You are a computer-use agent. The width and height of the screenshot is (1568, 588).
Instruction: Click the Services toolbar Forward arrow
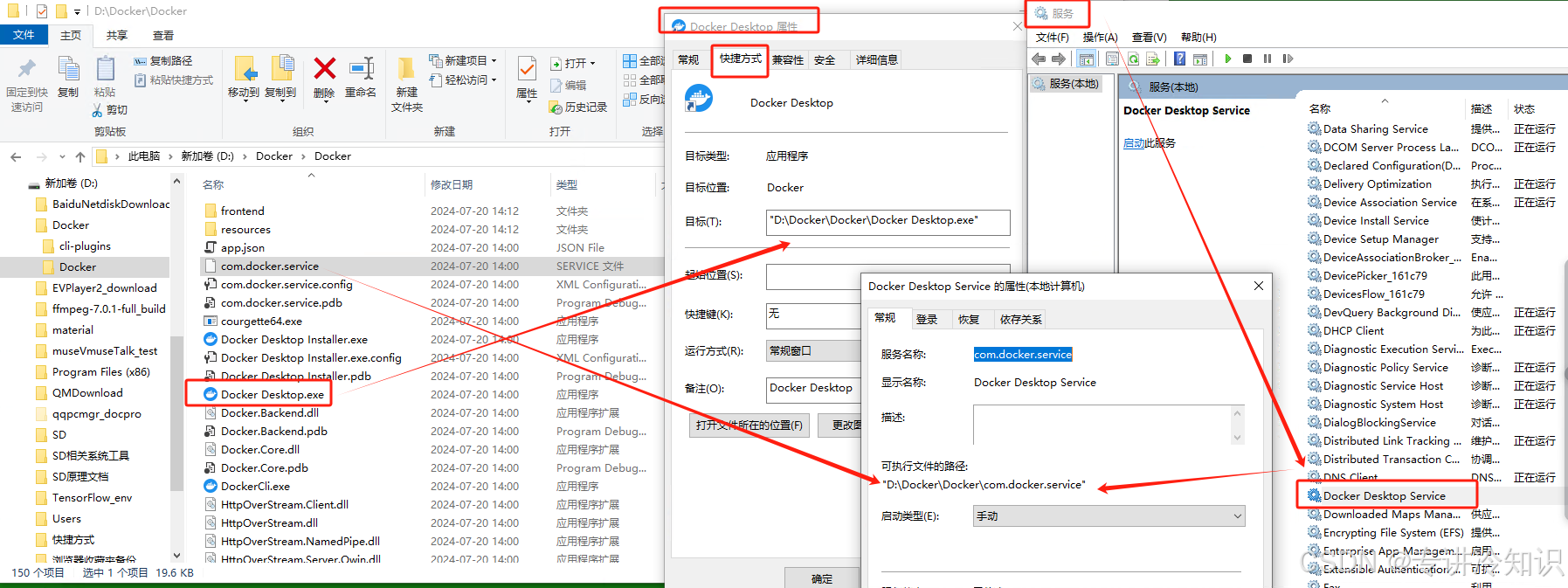pyautogui.click(x=1059, y=59)
